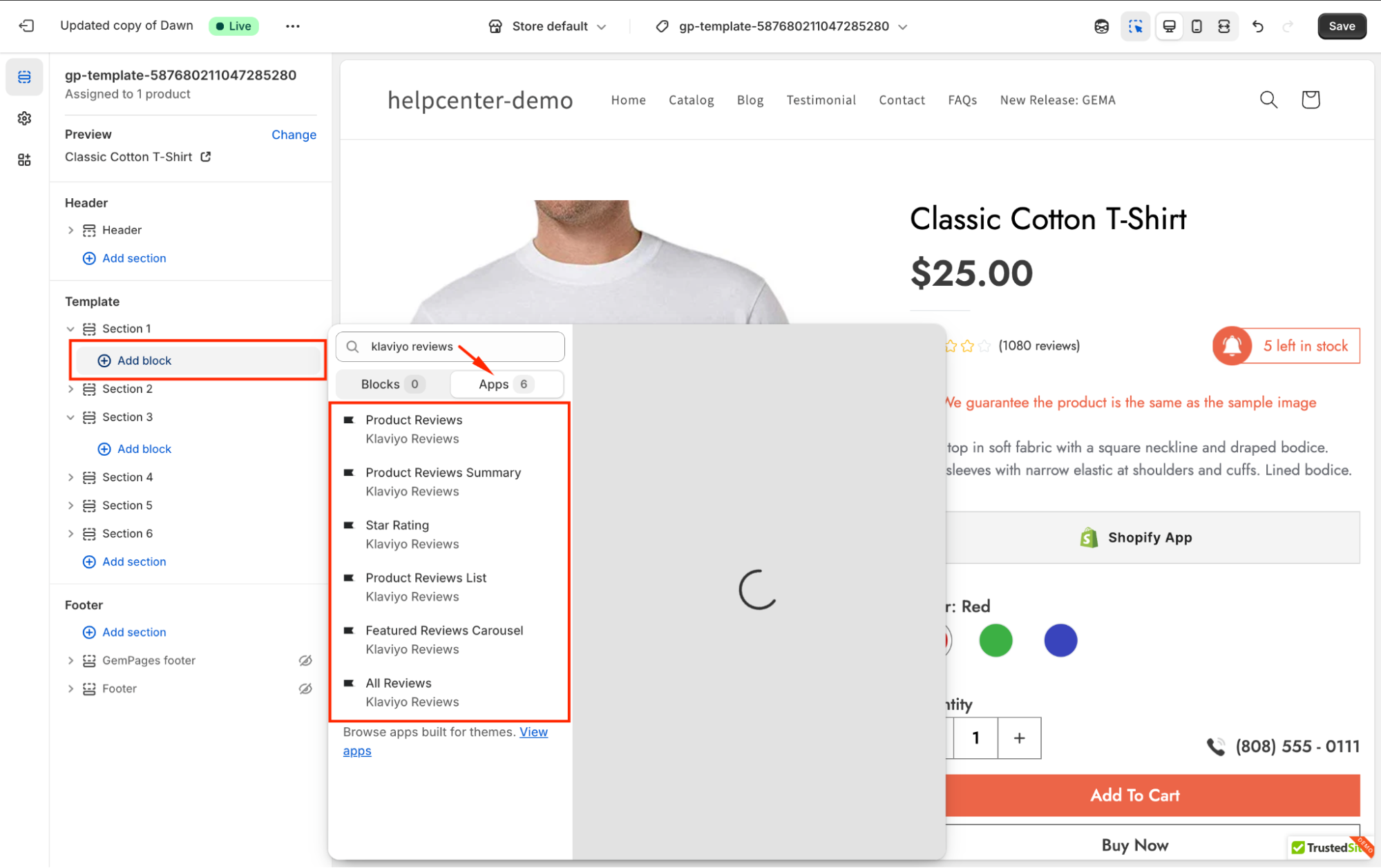Expand Section 2 in the template tree
Viewport: 1381px width, 868px height.
pyautogui.click(x=70, y=389)
